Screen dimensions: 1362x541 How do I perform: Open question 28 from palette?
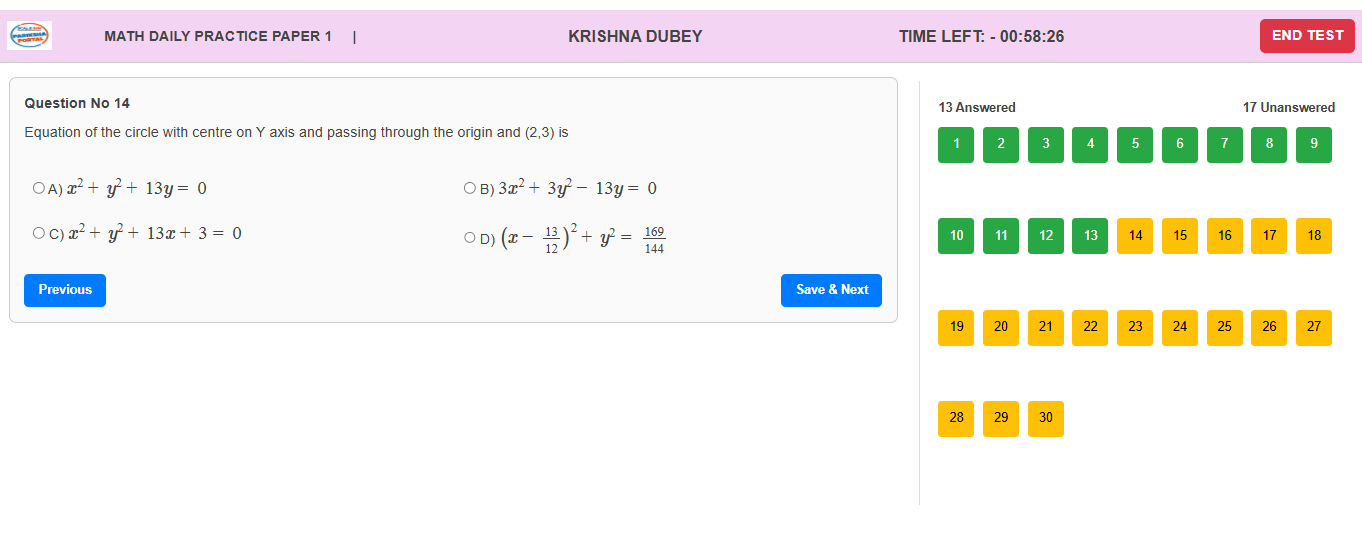point(956,418)
